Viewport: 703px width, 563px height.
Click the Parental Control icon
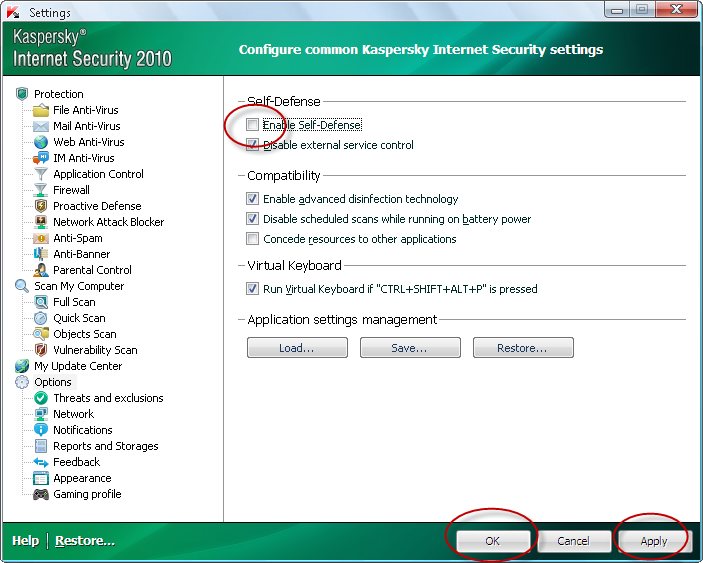point(41,270)
